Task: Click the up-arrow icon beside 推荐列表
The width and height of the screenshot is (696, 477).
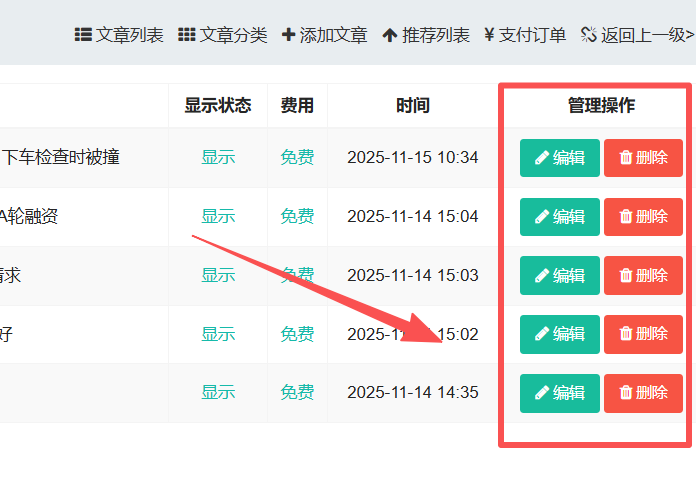Action: (390, 35)
